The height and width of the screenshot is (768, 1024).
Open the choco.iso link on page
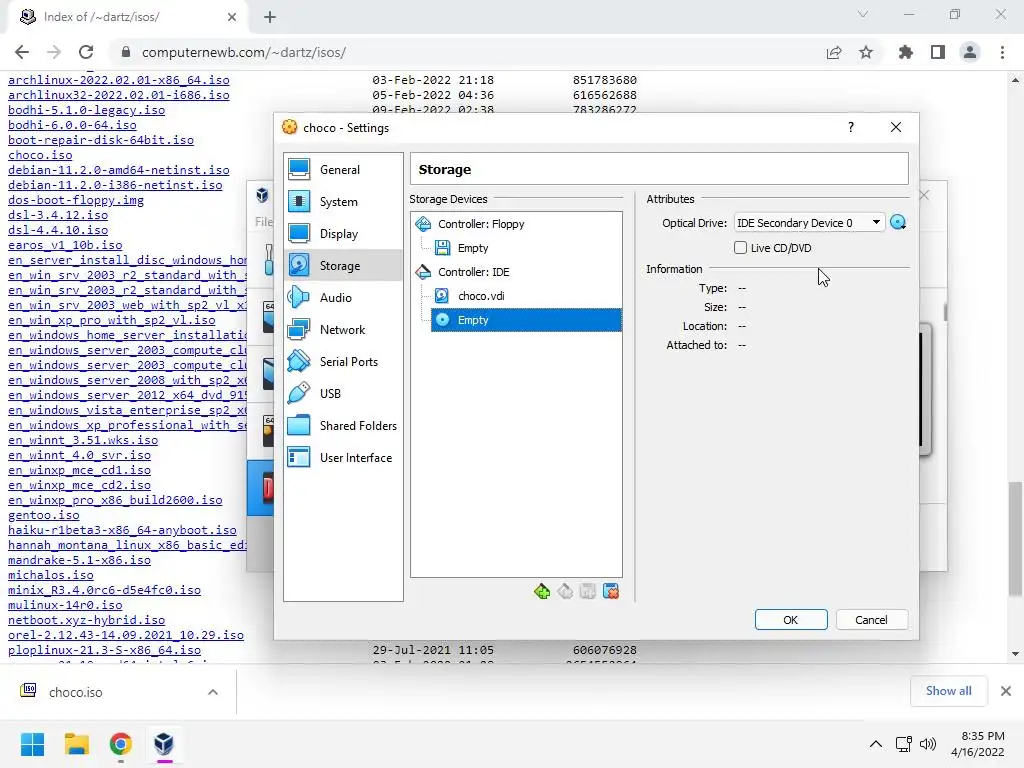40,155
